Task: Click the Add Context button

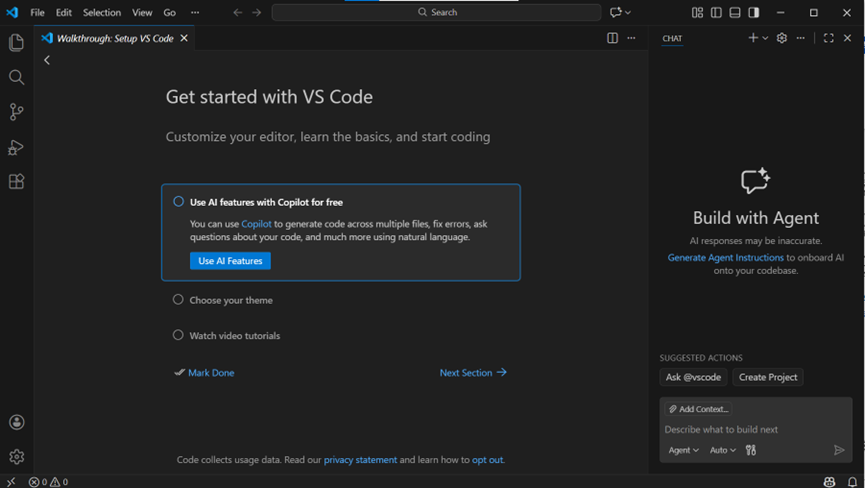Action: click(x=698, y=409)
